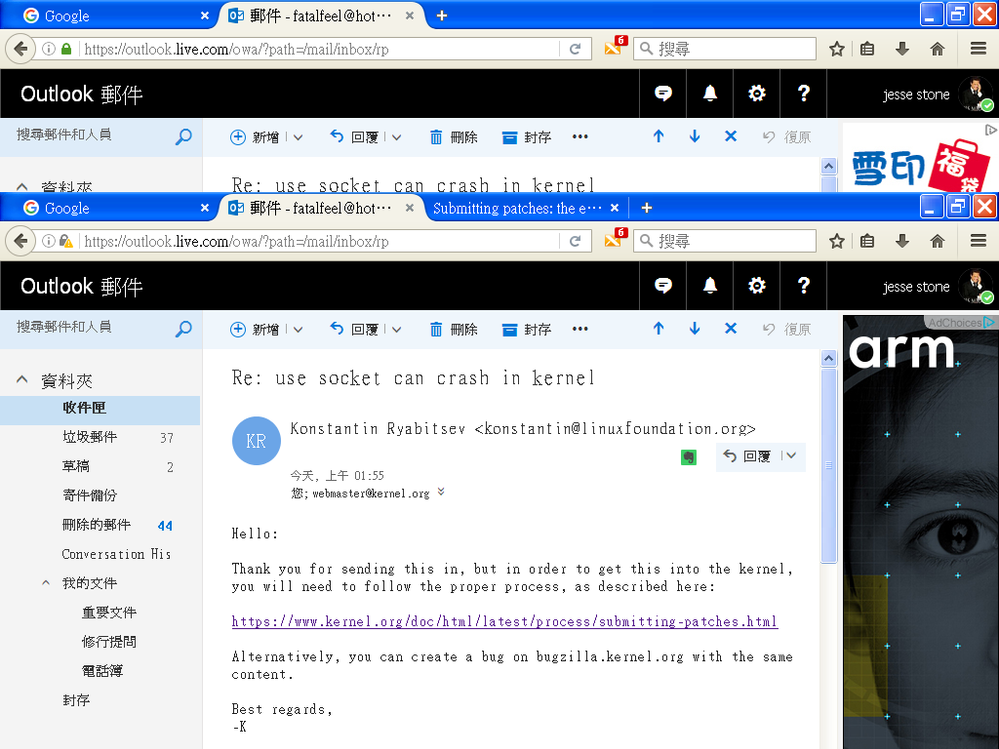Expand recipients chevron after webmaster@kernel.org

tap(441, 492)
